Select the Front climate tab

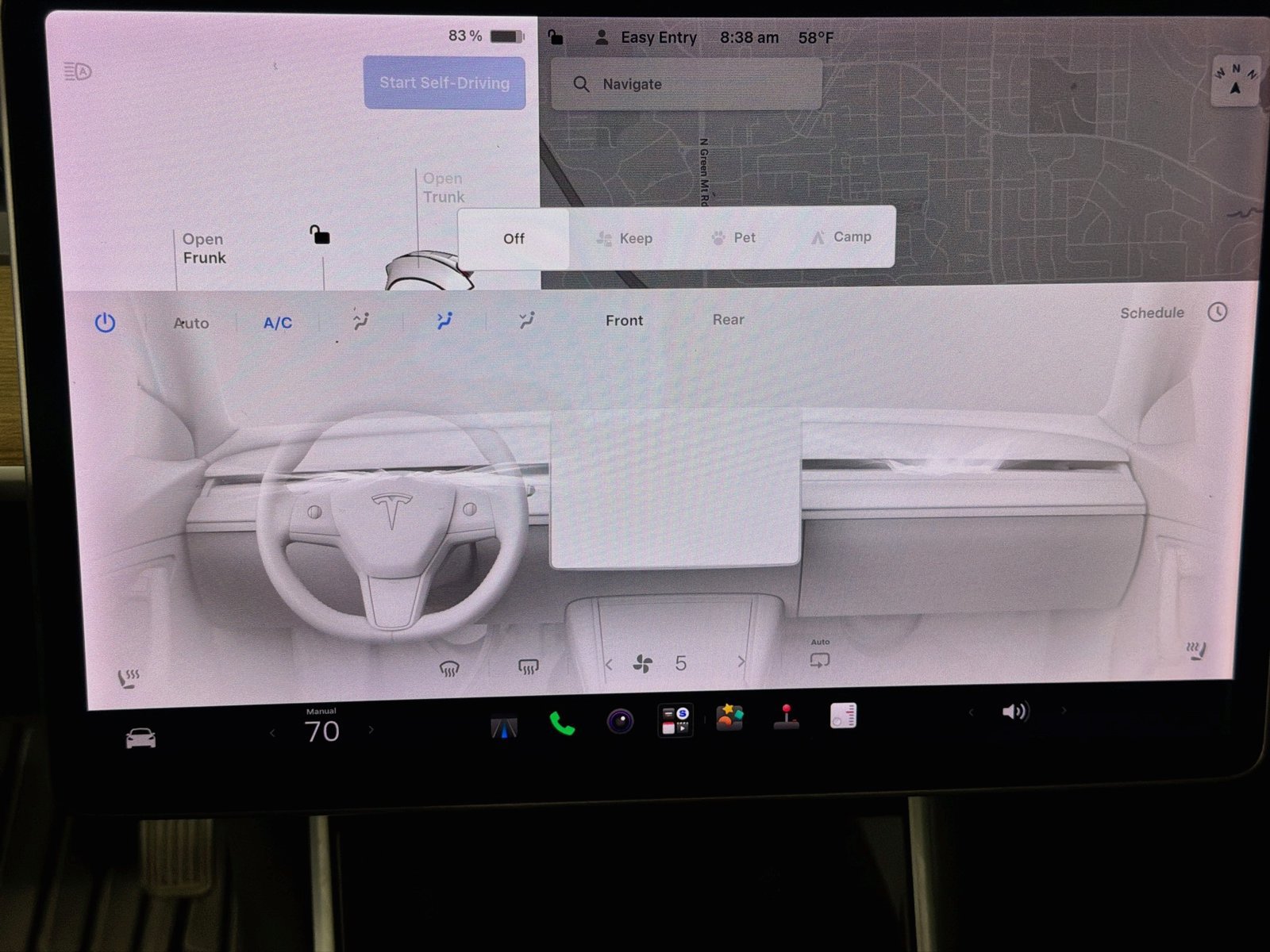pyautogui.click(x=625, y=321)
